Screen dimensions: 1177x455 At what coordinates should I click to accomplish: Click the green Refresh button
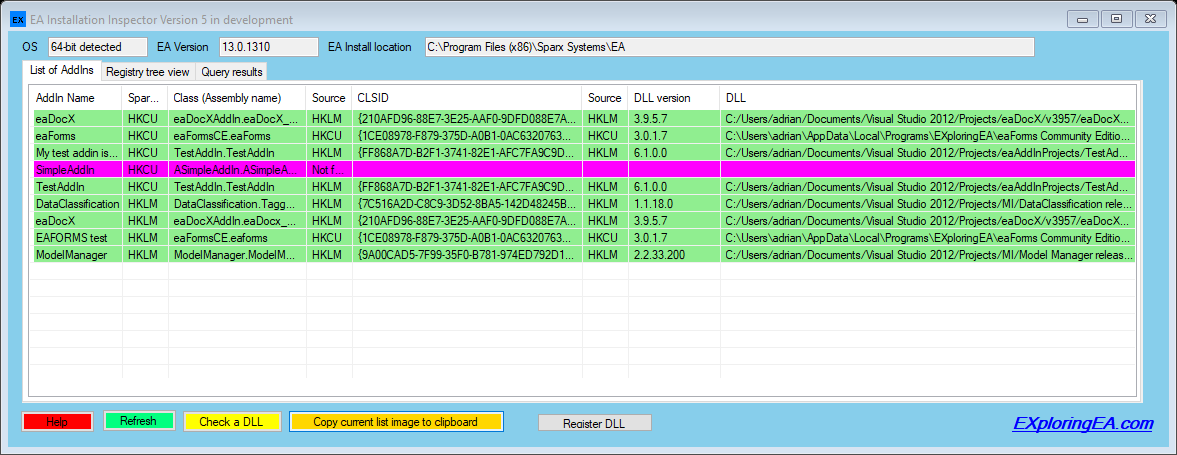[x=138, y=421]
